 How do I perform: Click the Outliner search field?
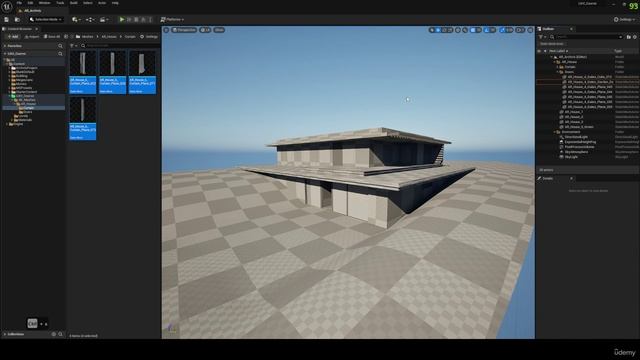586,37
